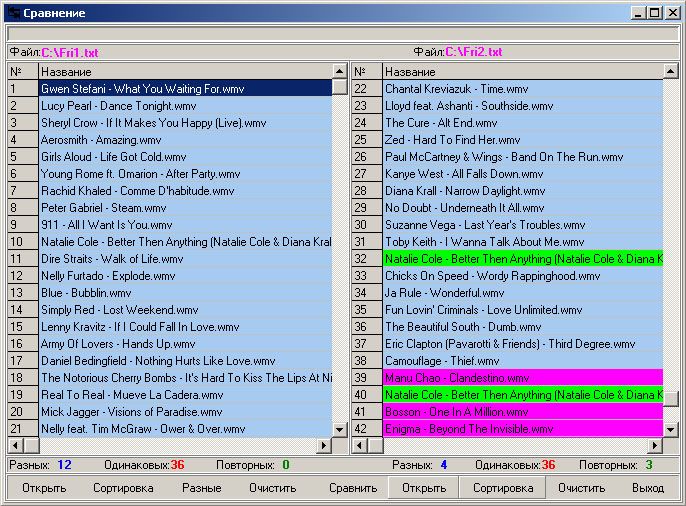
Task: Select row Army Of Lovers - Hands Up.wmv
Action: pyautogui.click(x=186, y=344)
